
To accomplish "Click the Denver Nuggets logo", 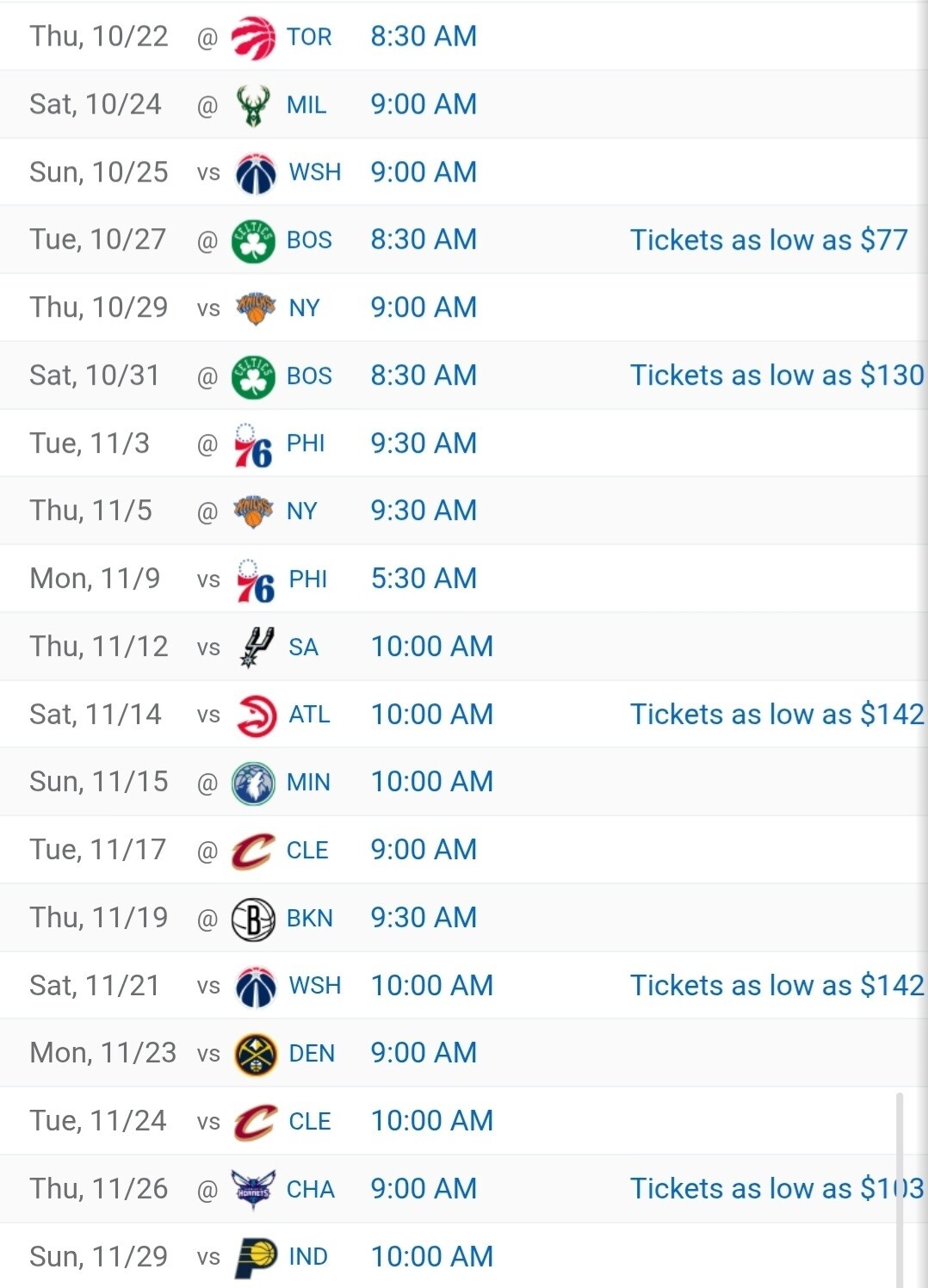I will pyautogui.click(x=256, y=1055).
